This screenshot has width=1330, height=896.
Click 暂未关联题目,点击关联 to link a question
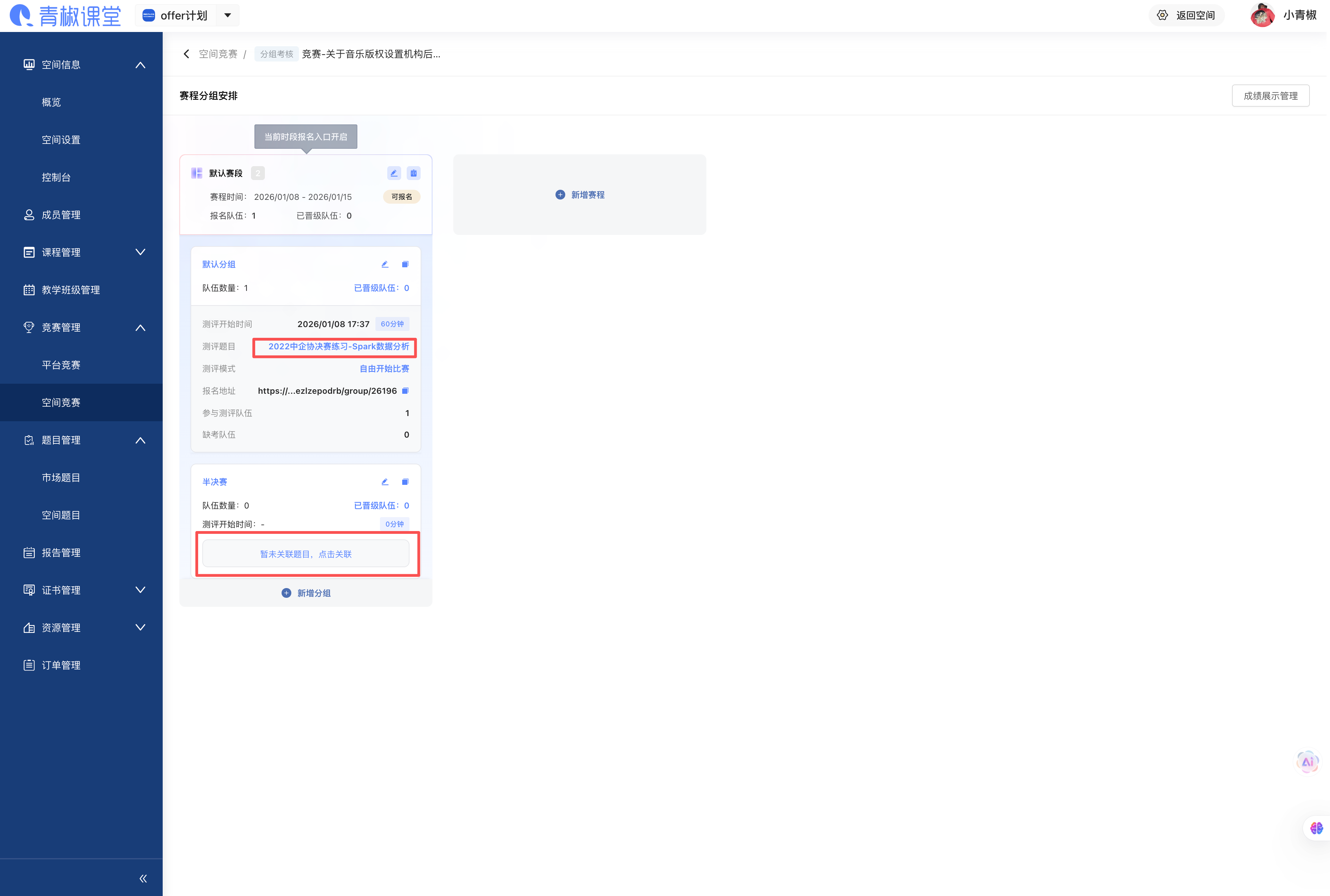click(x=306, y=554)
